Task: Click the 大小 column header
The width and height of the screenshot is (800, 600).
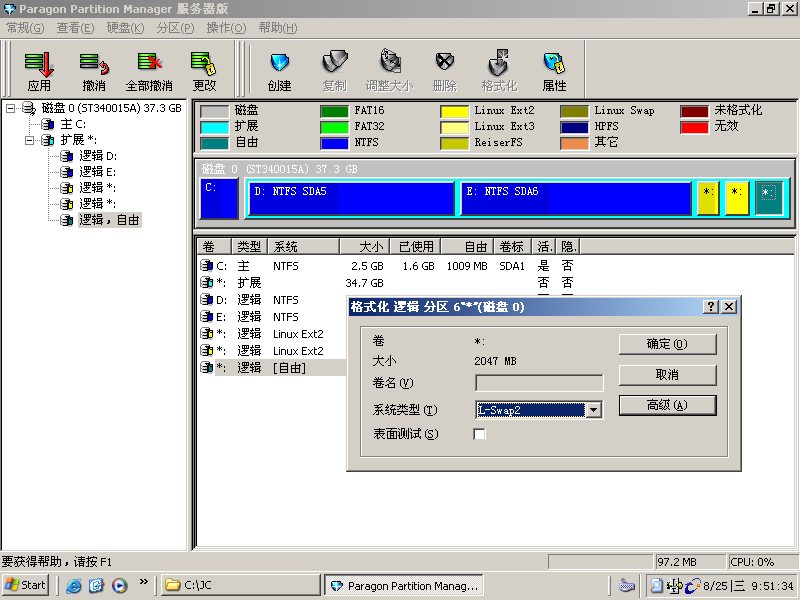Action: click(x=365, y=247)
